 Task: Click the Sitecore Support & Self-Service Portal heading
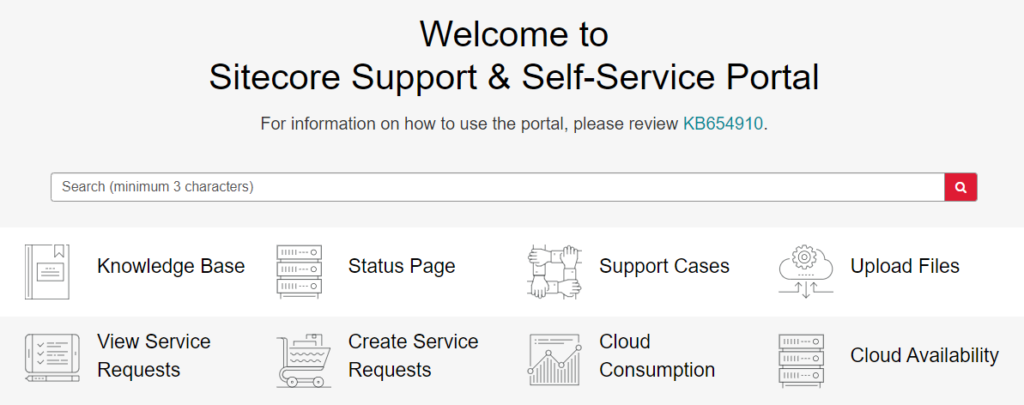(513, 77)
